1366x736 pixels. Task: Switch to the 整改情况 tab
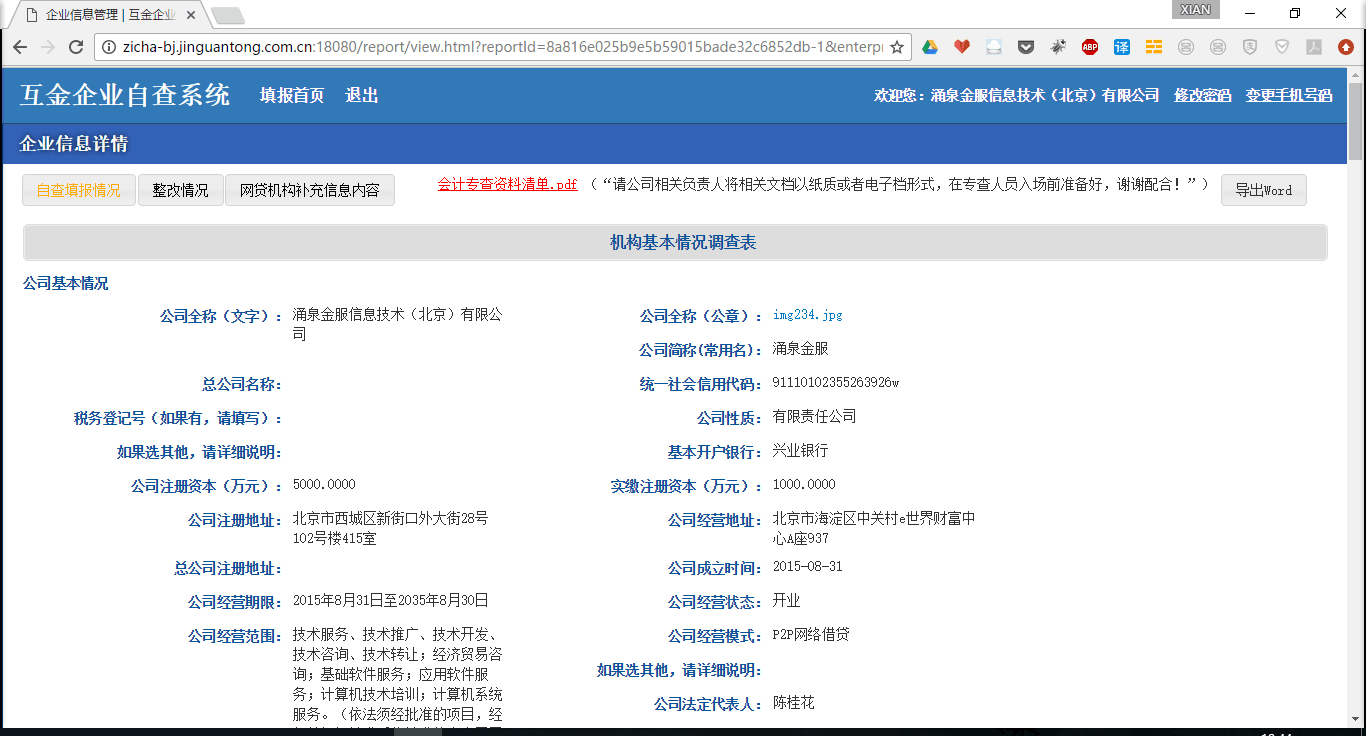[x=181, y=190]
